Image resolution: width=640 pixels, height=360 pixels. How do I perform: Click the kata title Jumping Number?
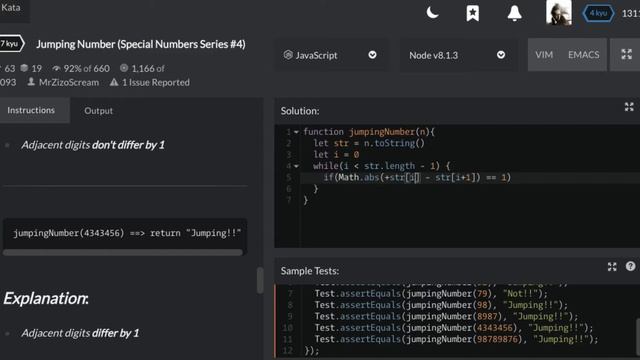(140, 44)
